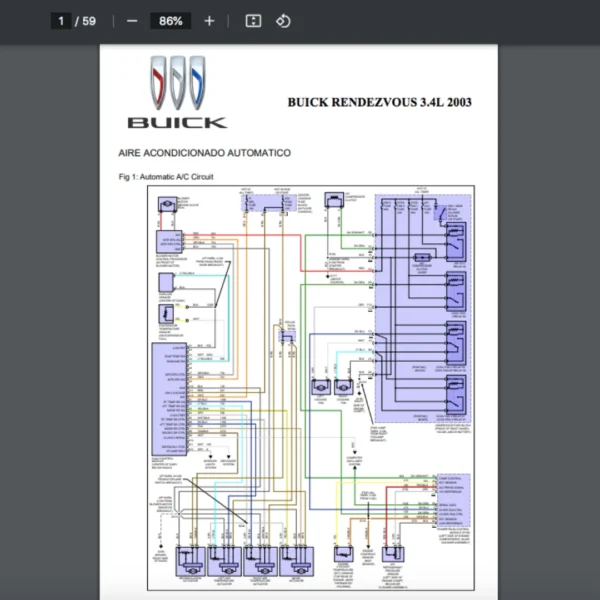Click the BUICK wordmark under the logo

177,123
